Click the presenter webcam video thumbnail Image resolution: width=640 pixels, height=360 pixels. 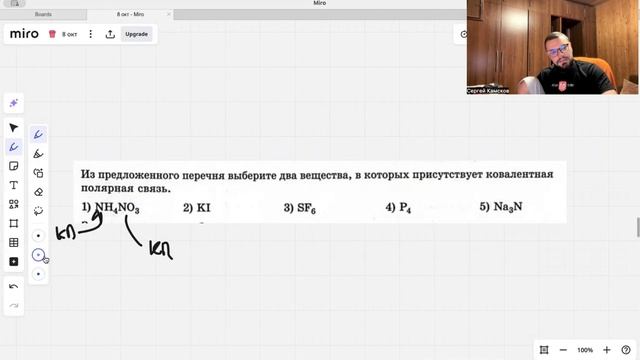coord(552,47)
